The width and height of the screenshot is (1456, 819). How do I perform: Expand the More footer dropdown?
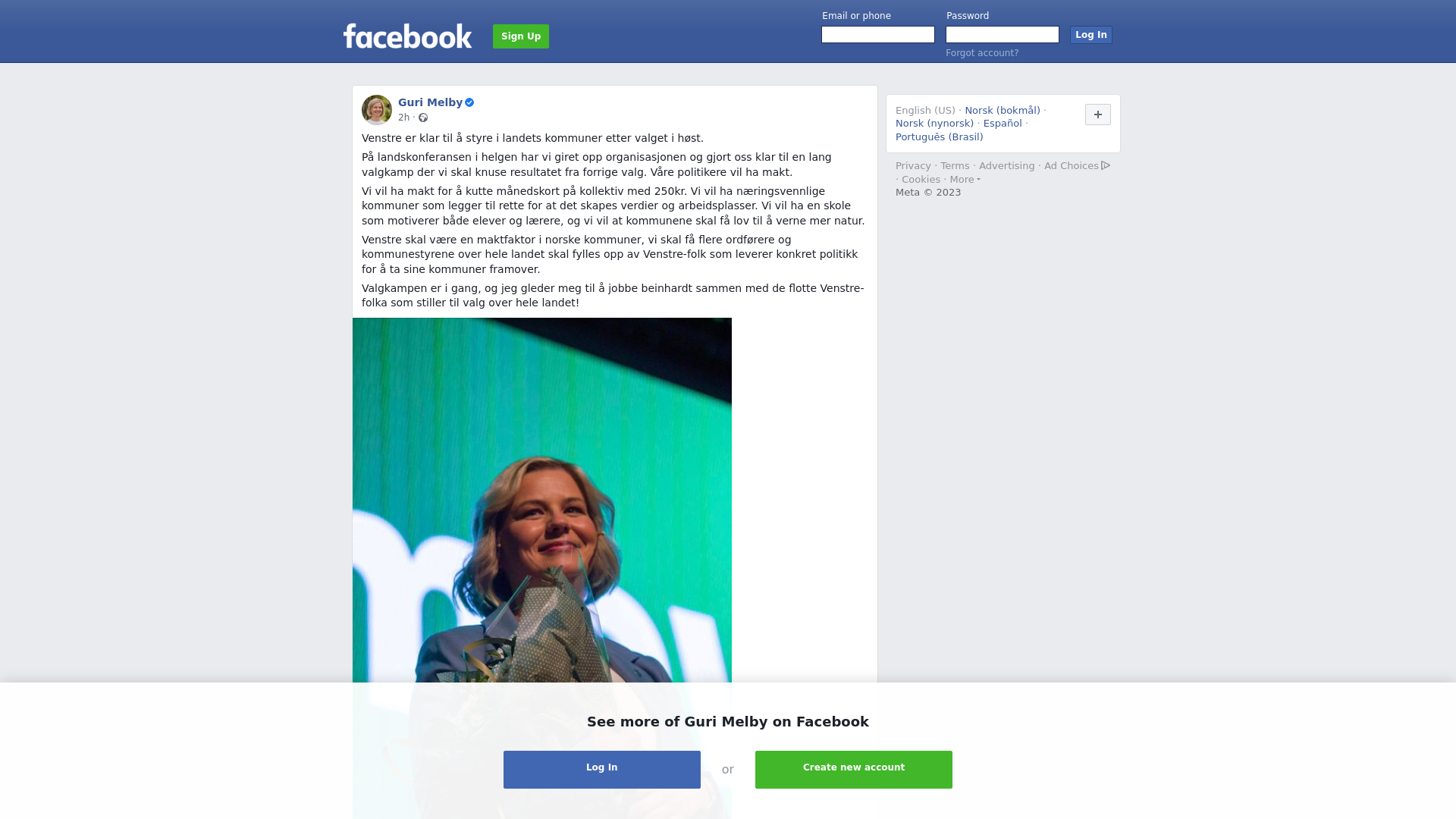(x=965, y=180)
